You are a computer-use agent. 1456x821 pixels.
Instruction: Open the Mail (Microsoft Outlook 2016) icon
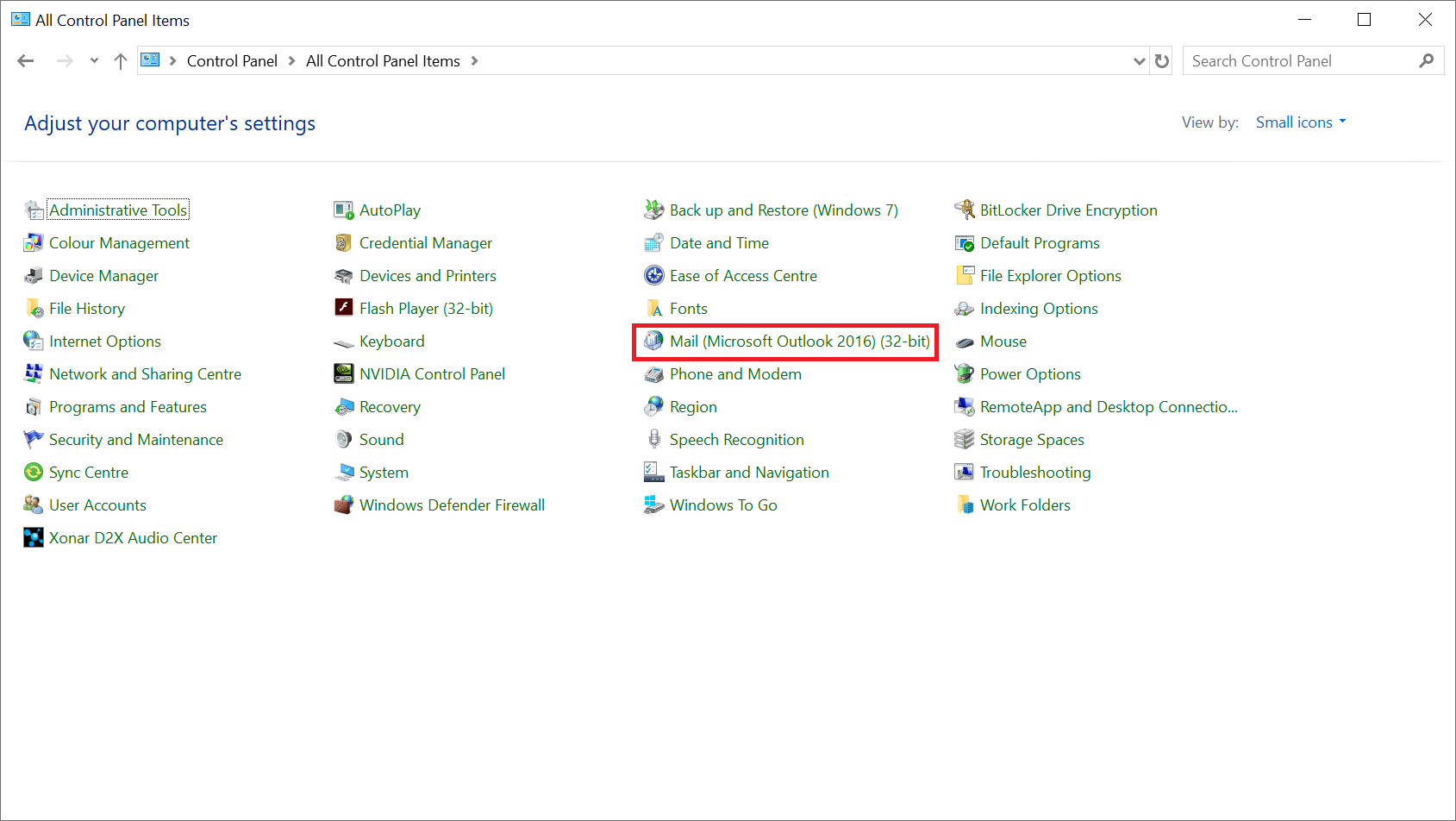654,342
